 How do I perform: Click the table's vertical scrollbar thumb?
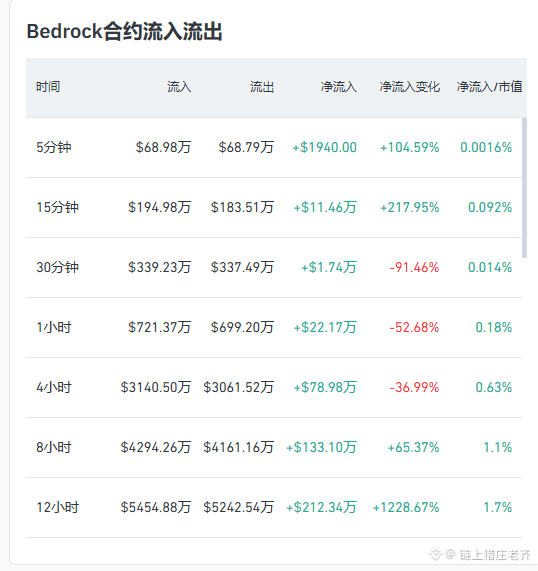click(525, 188)
